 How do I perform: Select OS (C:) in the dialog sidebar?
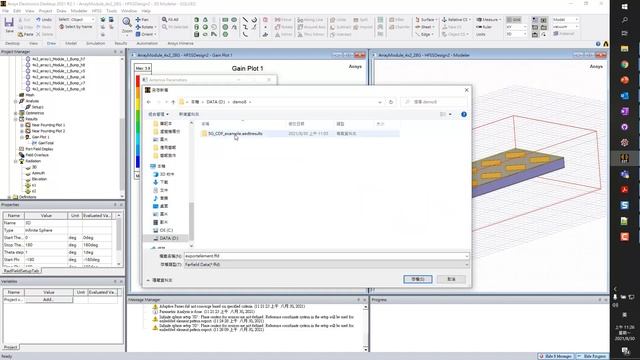pyautogui.click(x=166, y=230)
